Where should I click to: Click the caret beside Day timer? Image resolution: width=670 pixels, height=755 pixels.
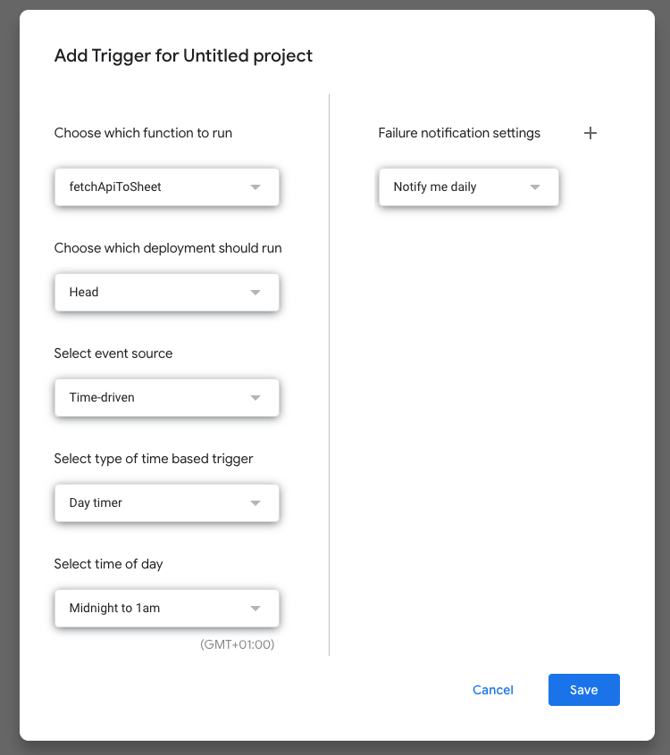(255, 503)
